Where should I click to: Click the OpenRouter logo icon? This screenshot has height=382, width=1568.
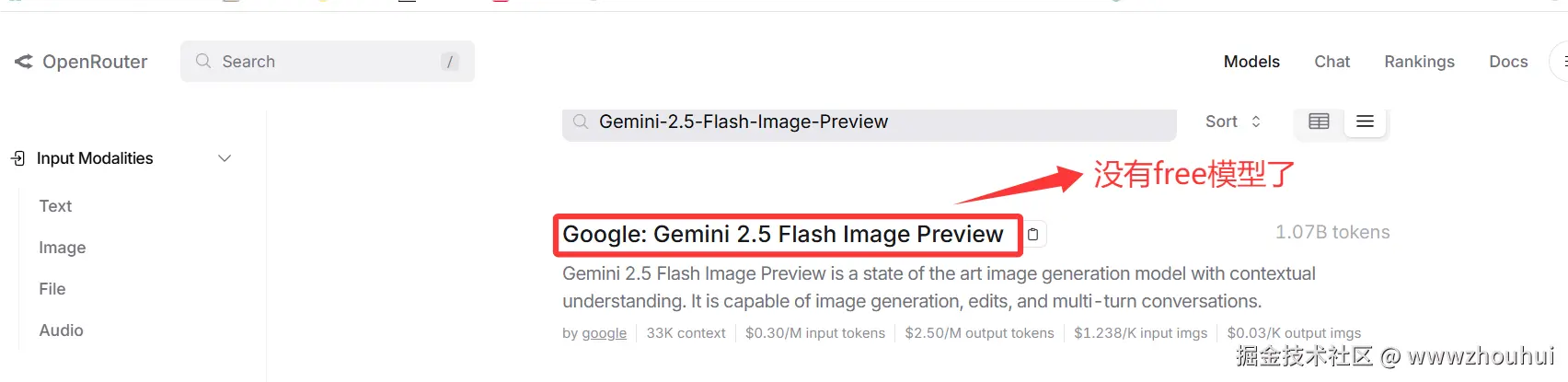(x=24, y=62)
